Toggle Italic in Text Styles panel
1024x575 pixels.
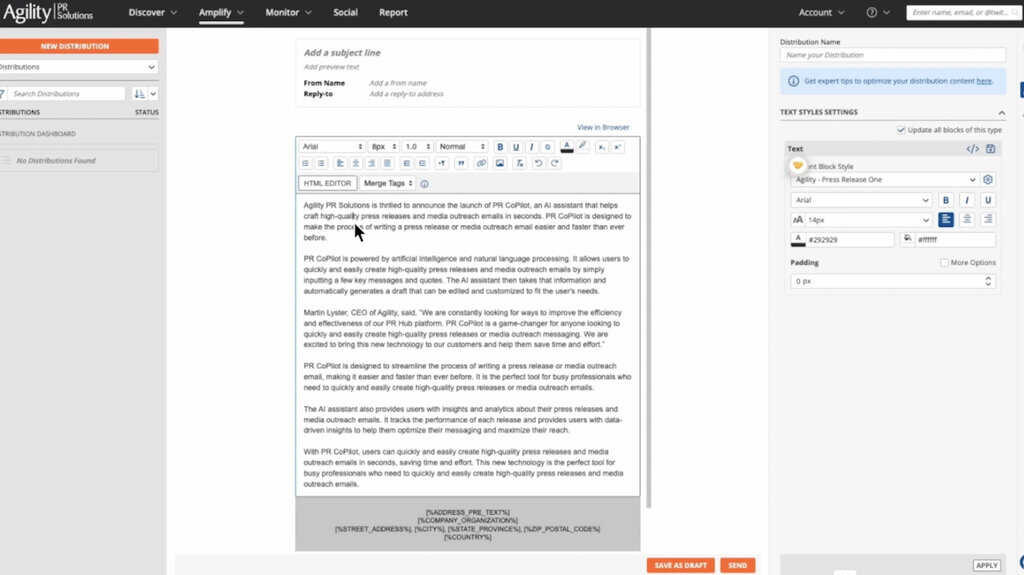(x=967, y=200)
